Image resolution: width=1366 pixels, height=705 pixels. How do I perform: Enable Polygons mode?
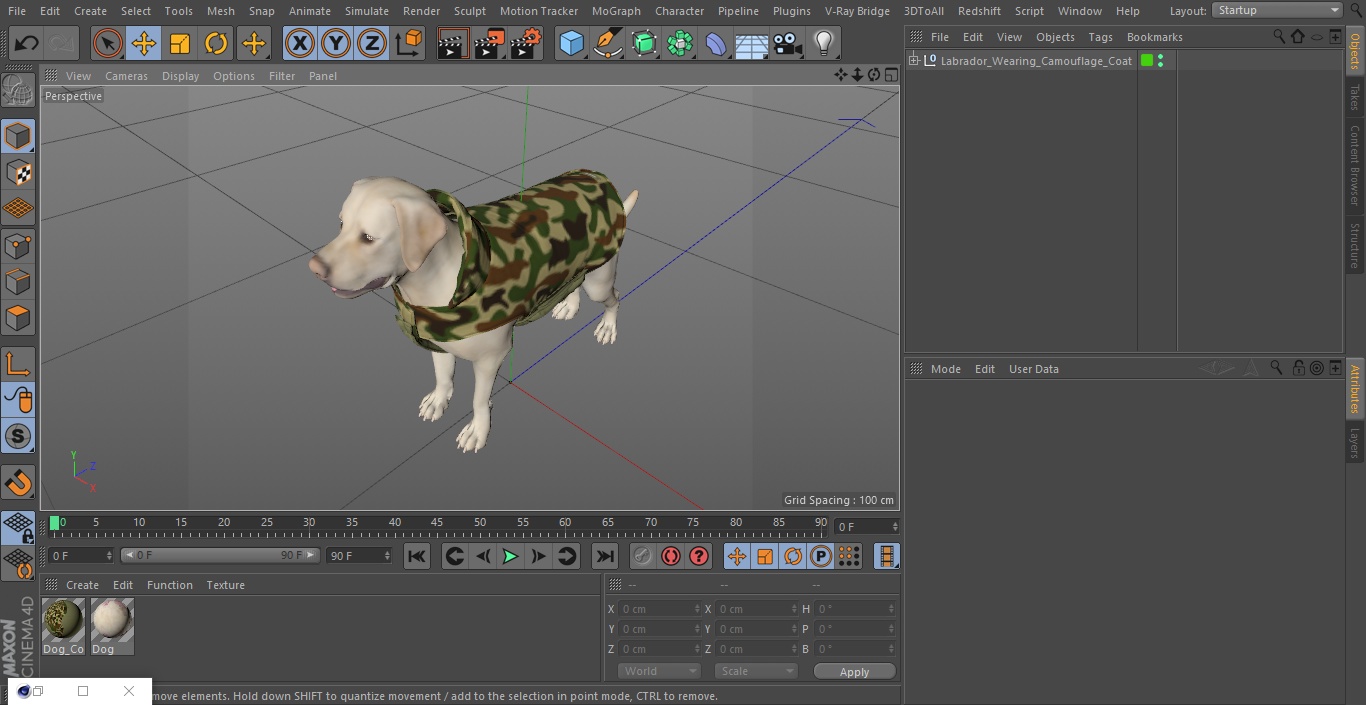point(18,318)
